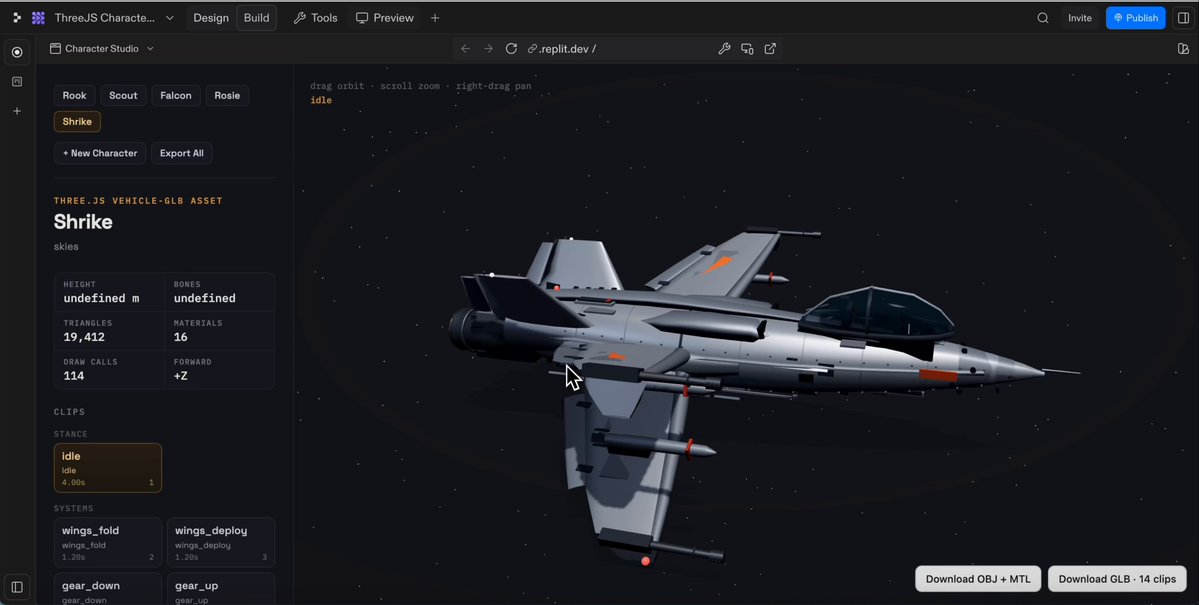Open preview in new window icon
Viewport: 1199px width, 605px height.
(x=770, y=48)
